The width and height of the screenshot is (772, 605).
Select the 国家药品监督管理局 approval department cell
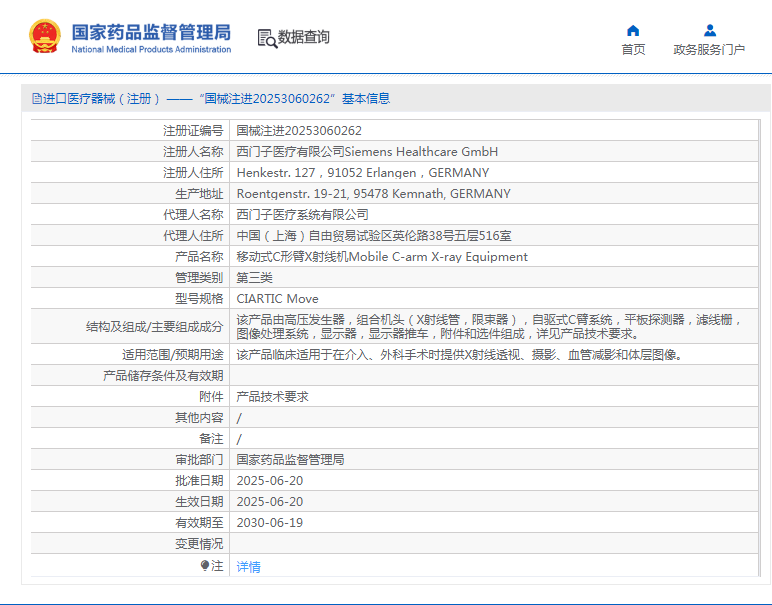tap(494, 460)
